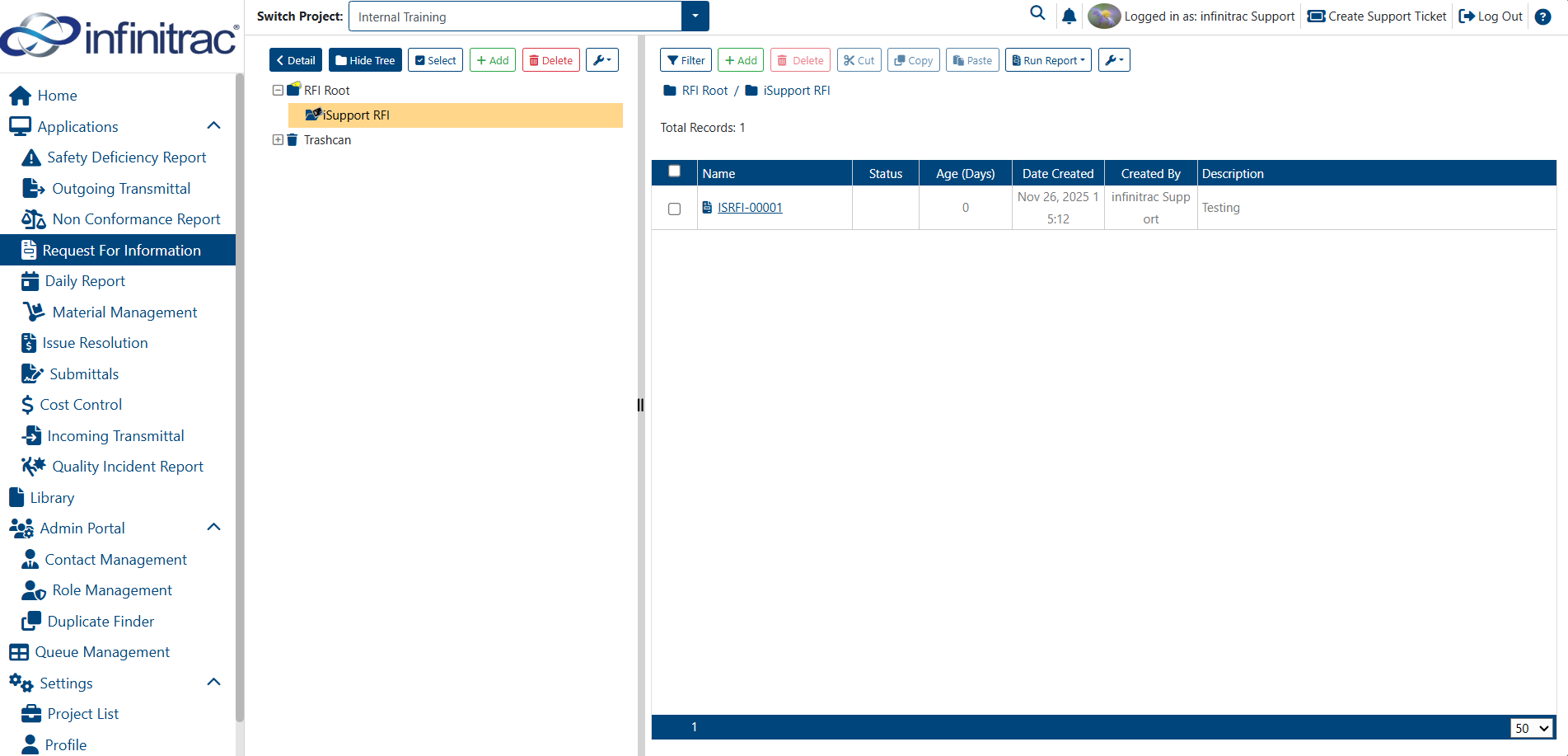Image resolution: width=1568 pixels, height=756 pixels.
Task: Toggle the Select button in tree toolbar
Action: tap(435, 60)
